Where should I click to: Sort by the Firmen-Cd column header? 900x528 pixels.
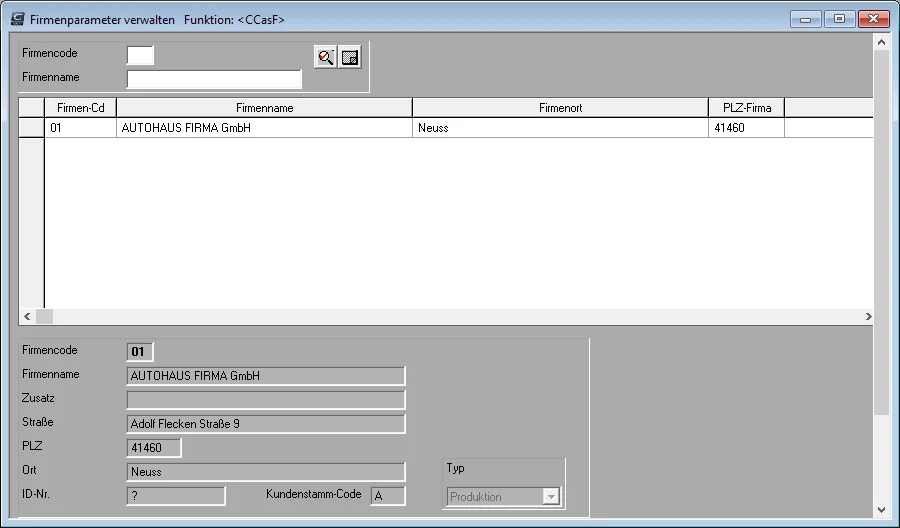[80, 108]
